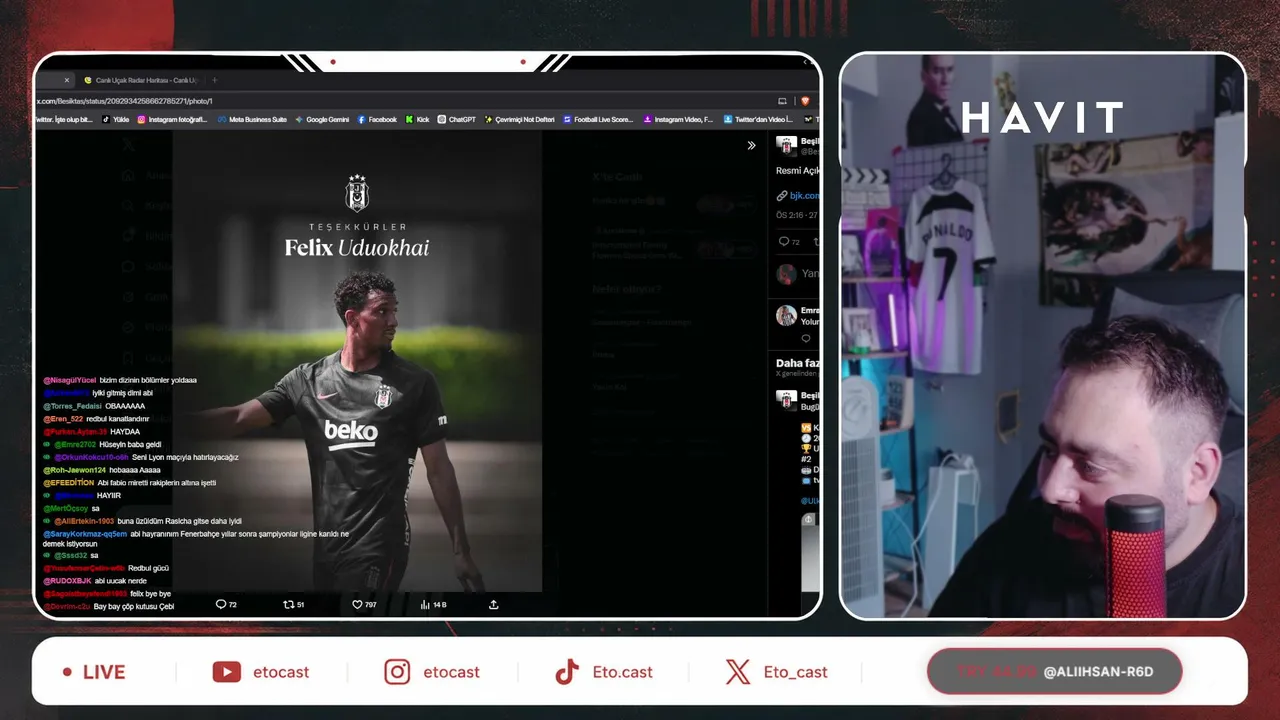The height and width of the screenshot is (720, 1280).
Task: Open the Twitter'dan Video bookmark
Action: [x=758, y=119]
